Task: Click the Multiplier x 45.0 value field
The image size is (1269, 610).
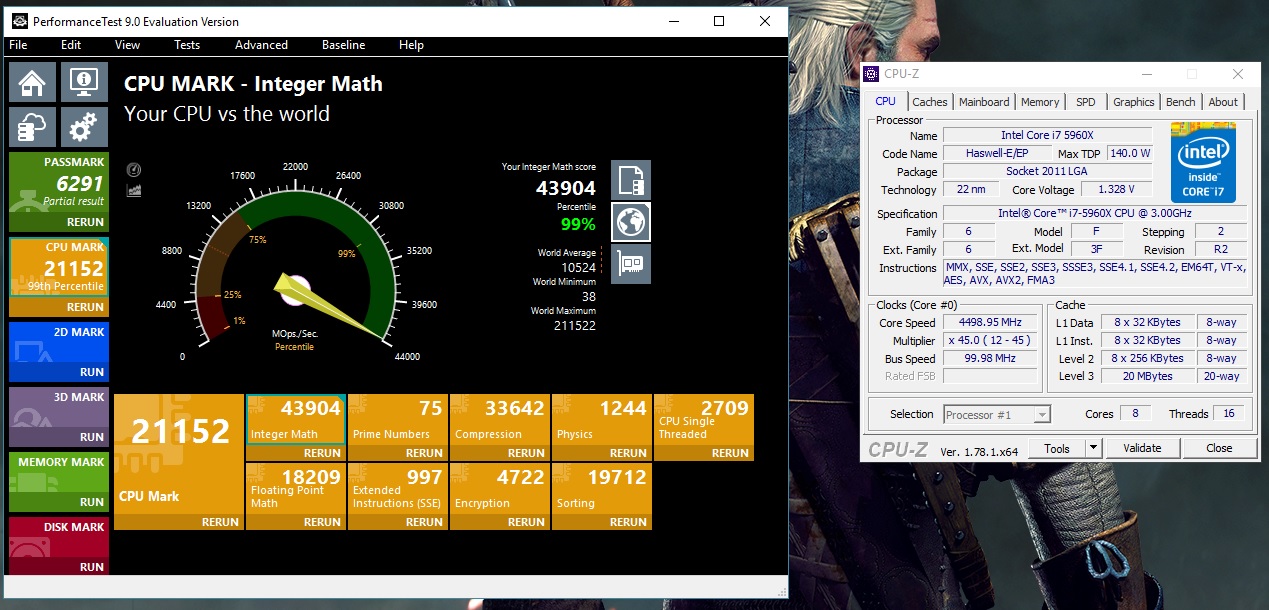Action: coord(991,341)
